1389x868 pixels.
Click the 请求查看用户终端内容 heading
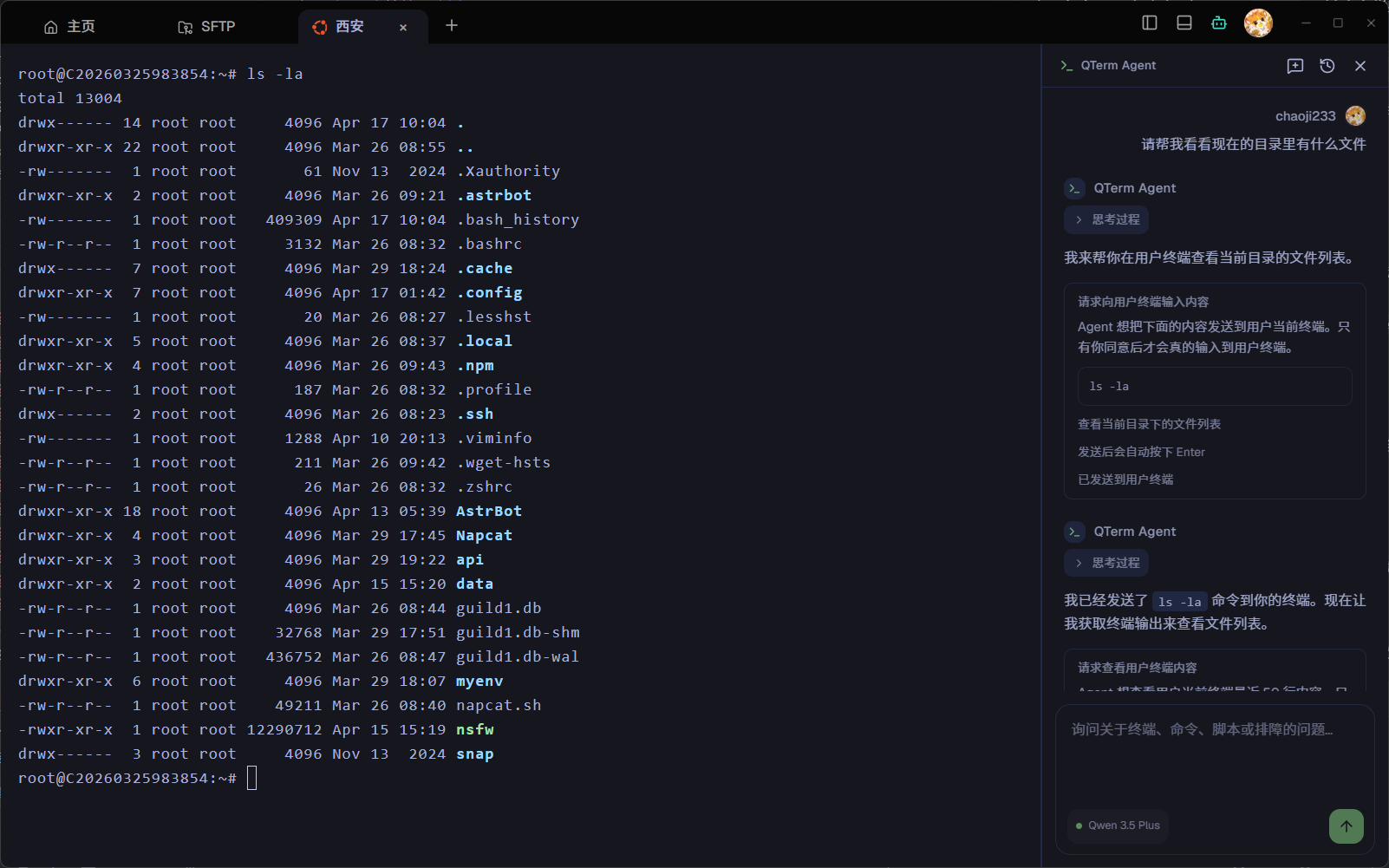[x=1137, y=668]
